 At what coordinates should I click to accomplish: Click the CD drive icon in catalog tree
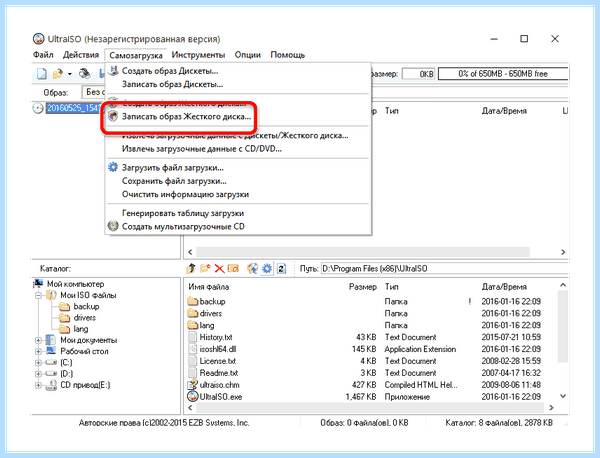51,385
